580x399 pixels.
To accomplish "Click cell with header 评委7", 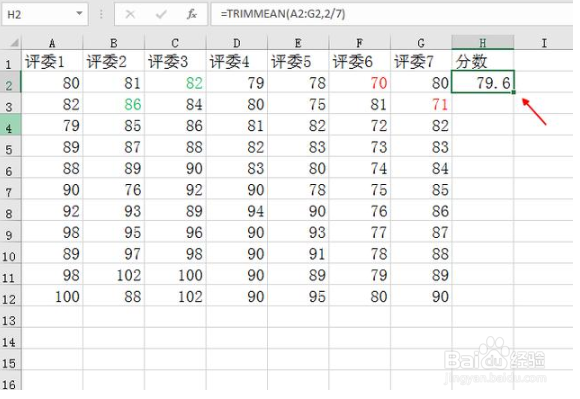I will [421, 61].
